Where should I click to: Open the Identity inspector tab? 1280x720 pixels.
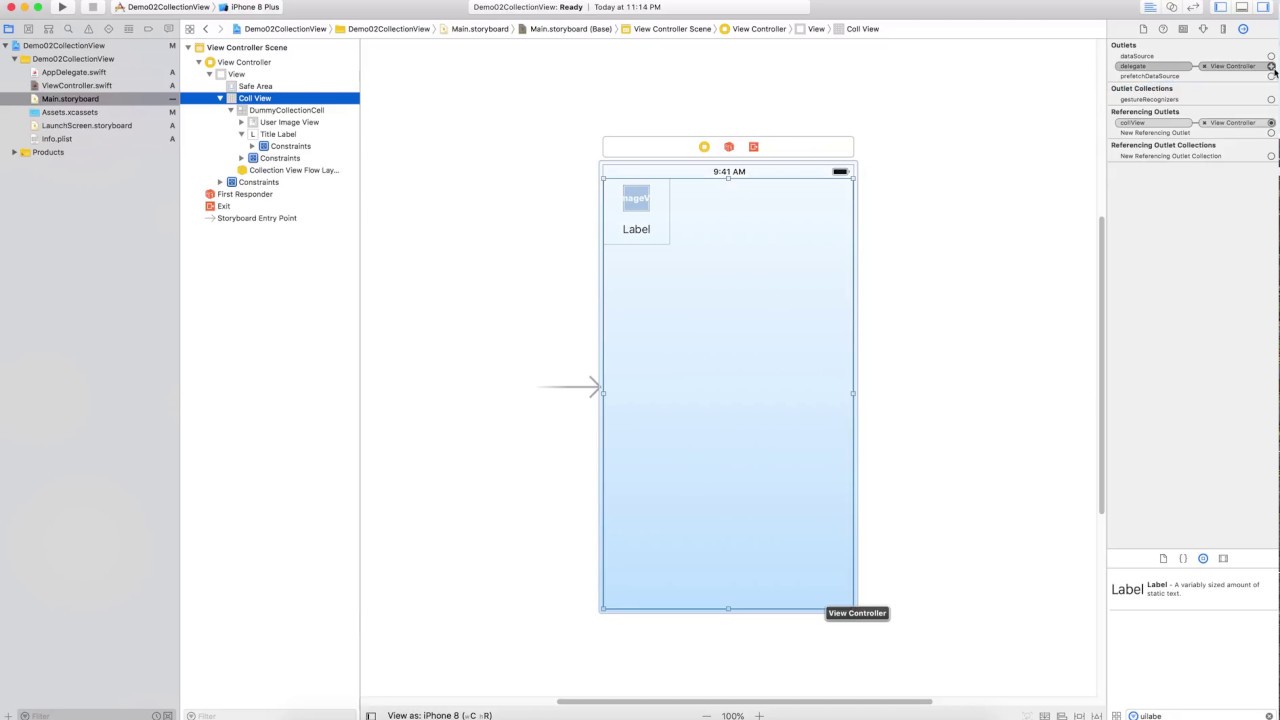tap(1183, 29)
